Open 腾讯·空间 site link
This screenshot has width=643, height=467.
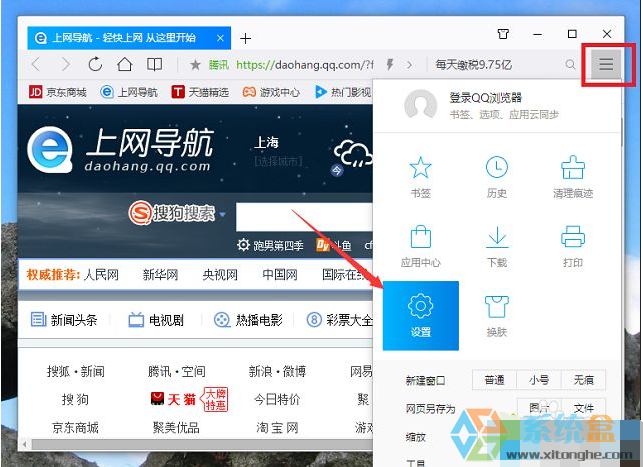click(176, 371)
